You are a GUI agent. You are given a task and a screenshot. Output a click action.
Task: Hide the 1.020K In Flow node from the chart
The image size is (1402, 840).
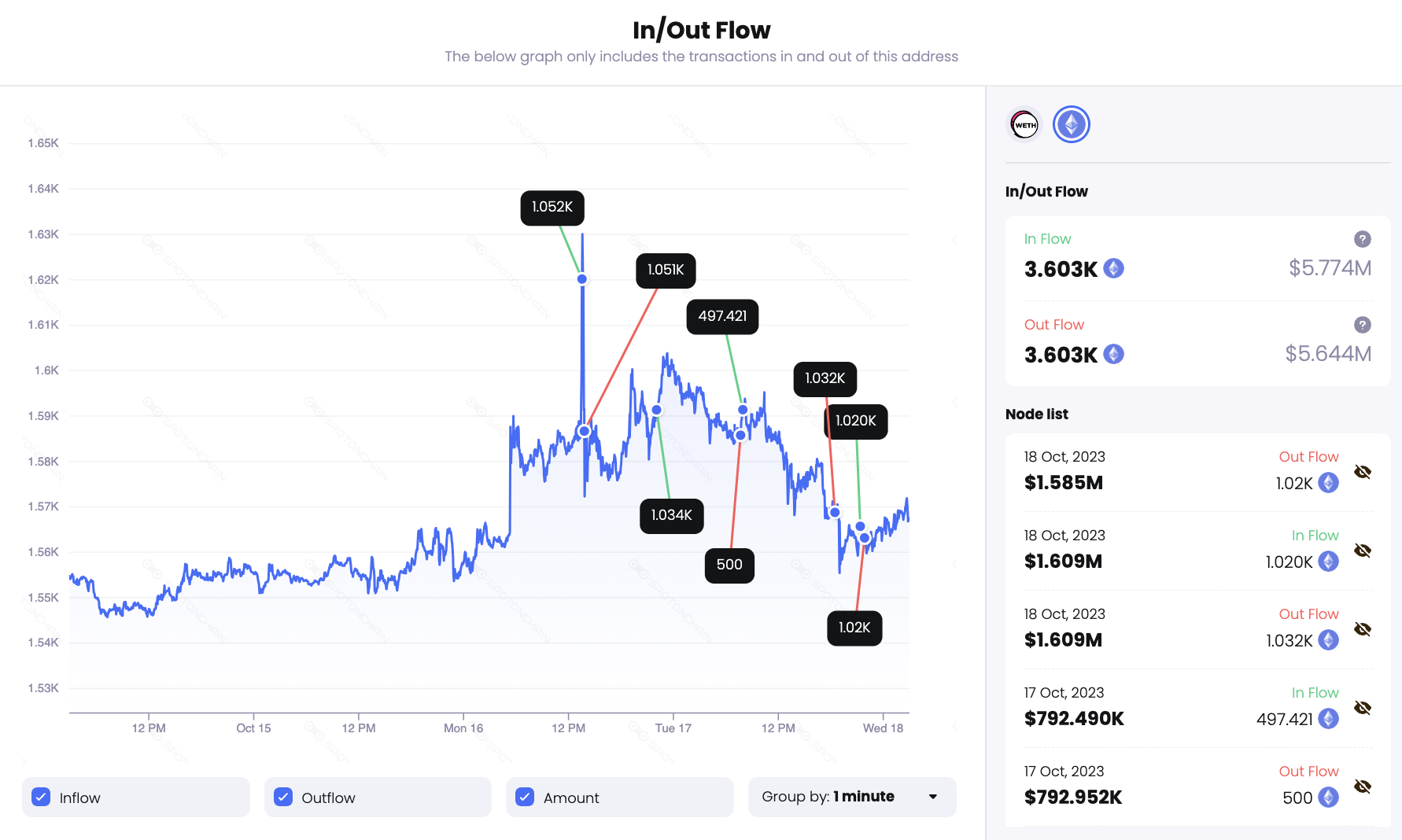(1363, 551)
